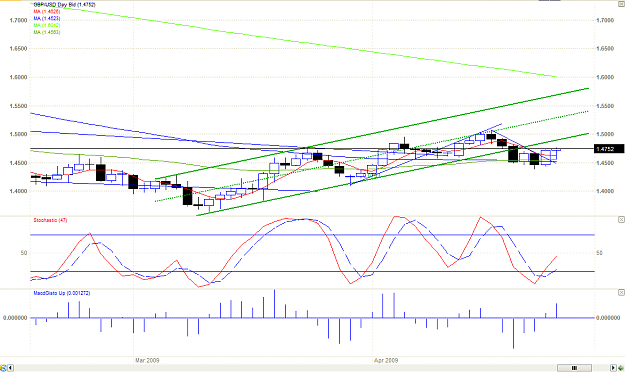
Task: Click the MacdSisto Up (0.001272) label
Action: click(x=61, y=293)
